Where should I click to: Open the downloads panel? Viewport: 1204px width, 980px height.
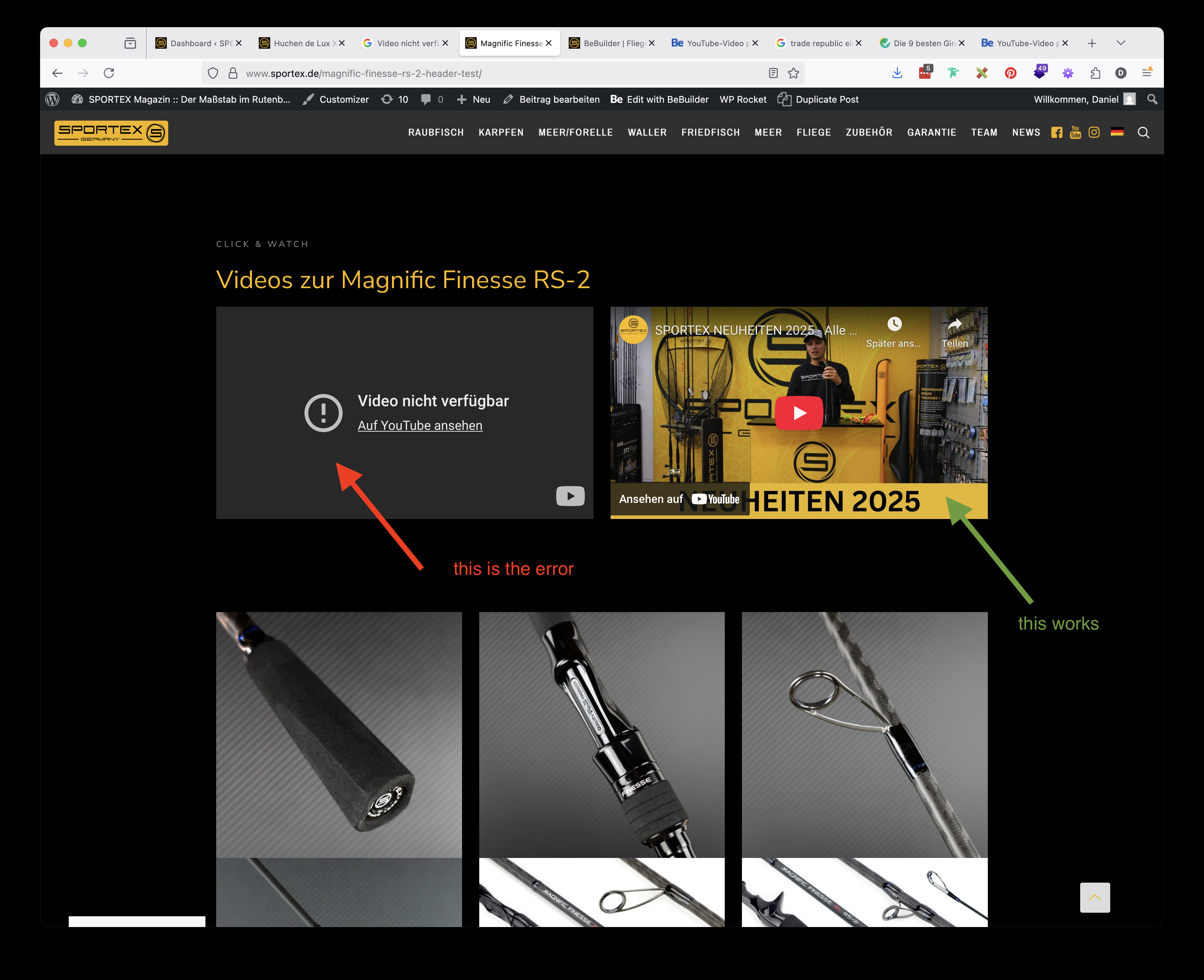(898, 73)
